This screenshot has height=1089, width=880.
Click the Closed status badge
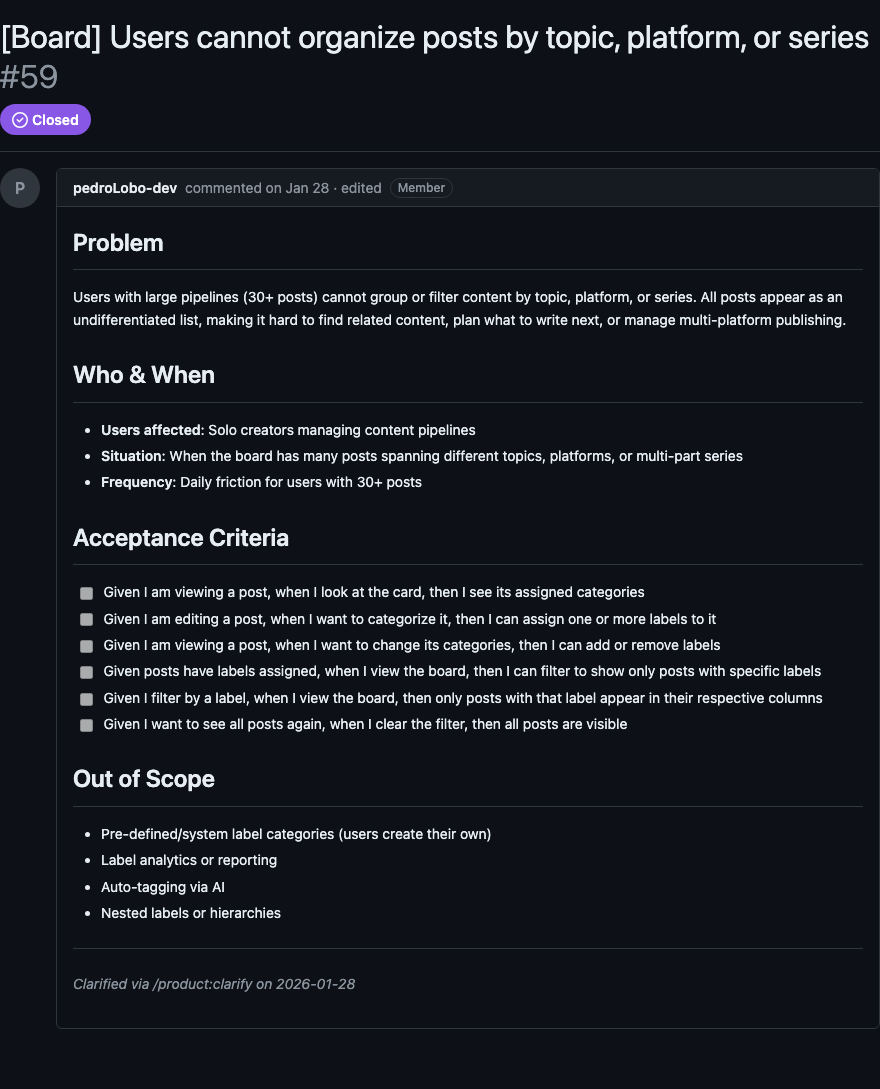(x=45, y=119)
